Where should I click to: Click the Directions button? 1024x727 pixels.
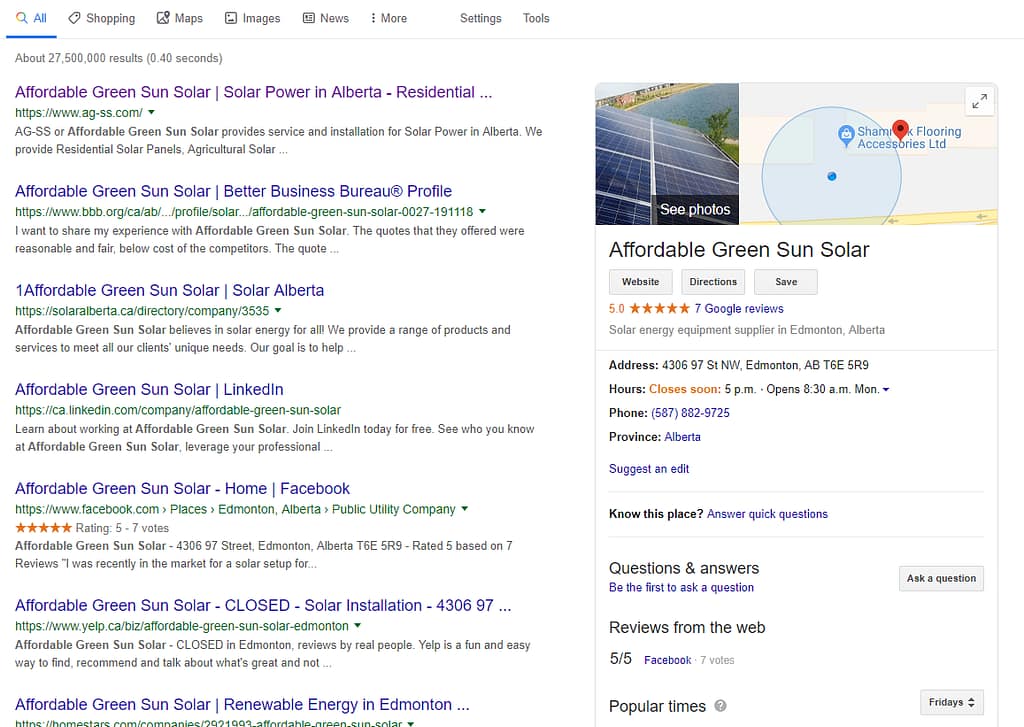point(712,282)
